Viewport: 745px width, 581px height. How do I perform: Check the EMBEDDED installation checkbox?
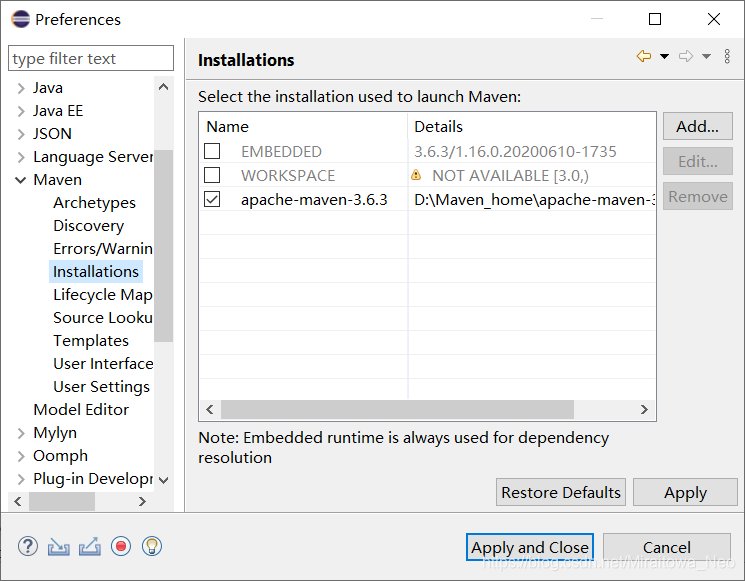[x=212, y=151]
